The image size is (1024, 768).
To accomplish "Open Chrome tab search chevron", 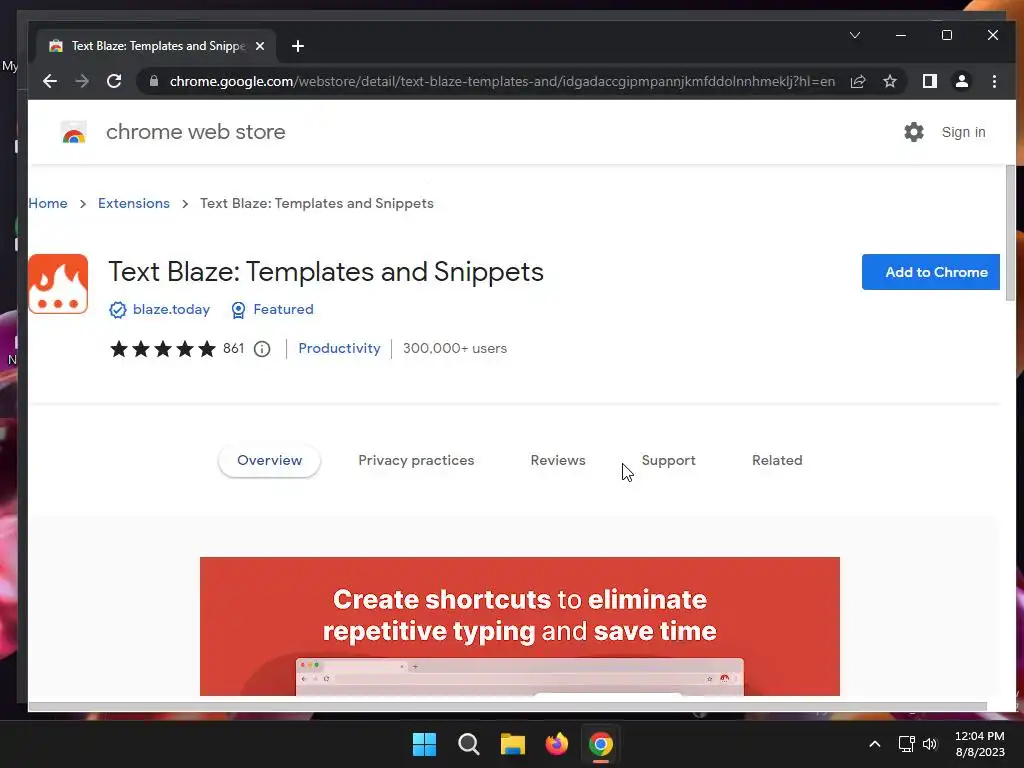I will 854,35.
